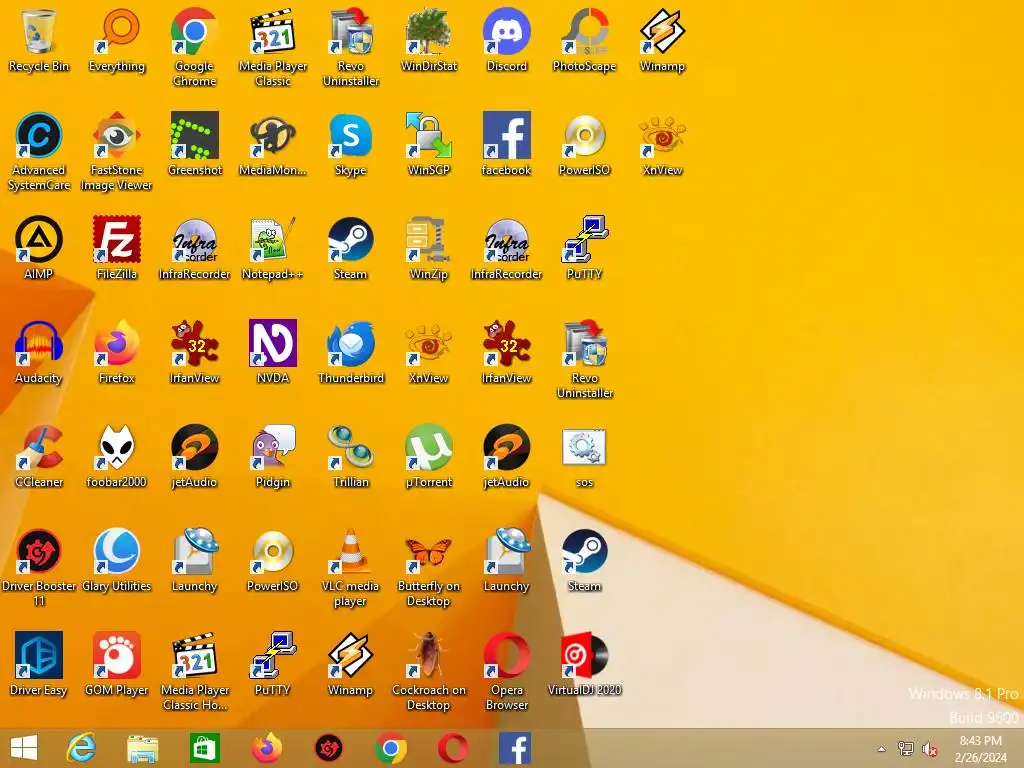The width and height of the screenshot is (1024, 768).
Task: Select the CCleaner desktop icon
Action: [39, 458]
